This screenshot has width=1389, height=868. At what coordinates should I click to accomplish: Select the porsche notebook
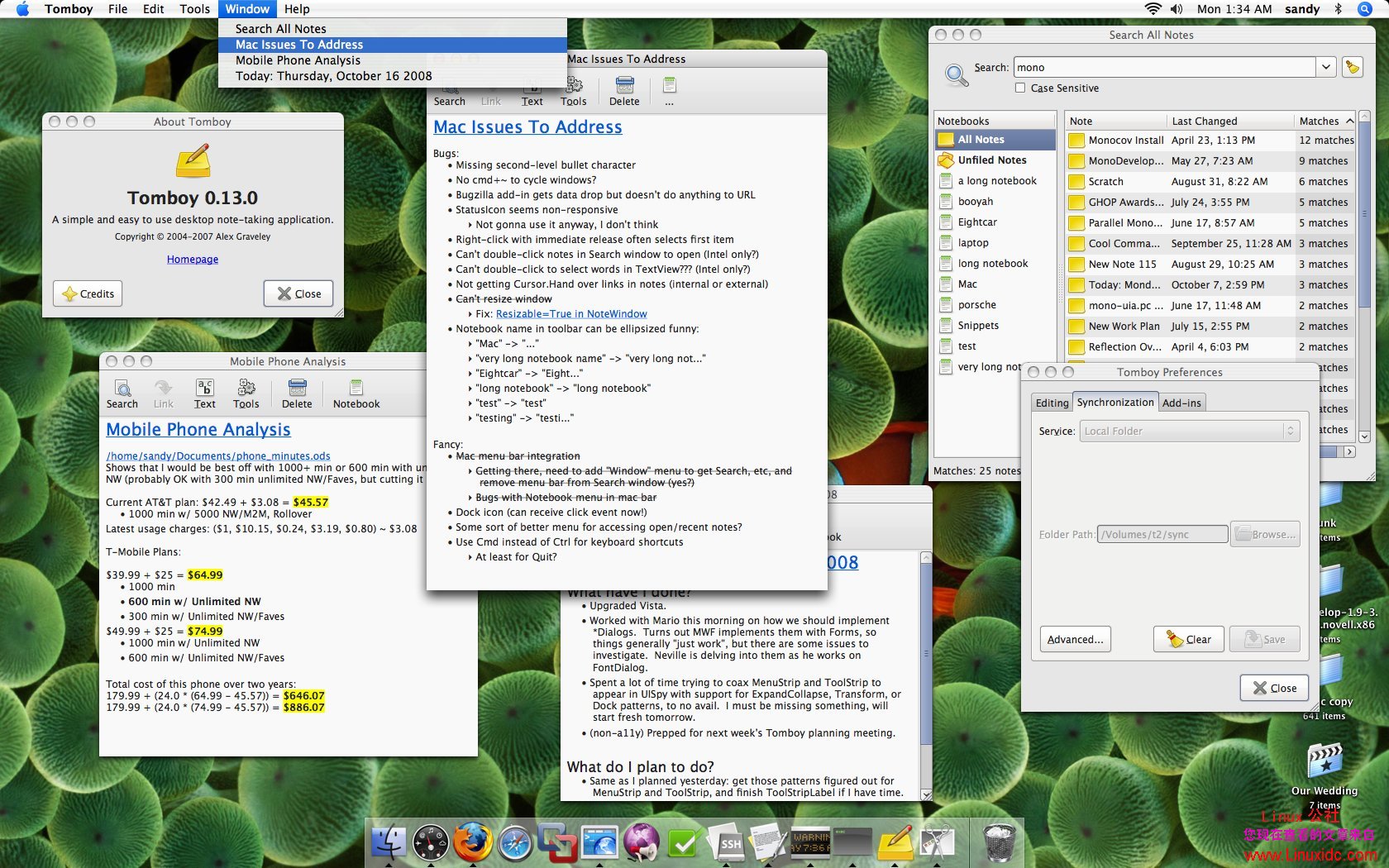(x=995, y=305)
